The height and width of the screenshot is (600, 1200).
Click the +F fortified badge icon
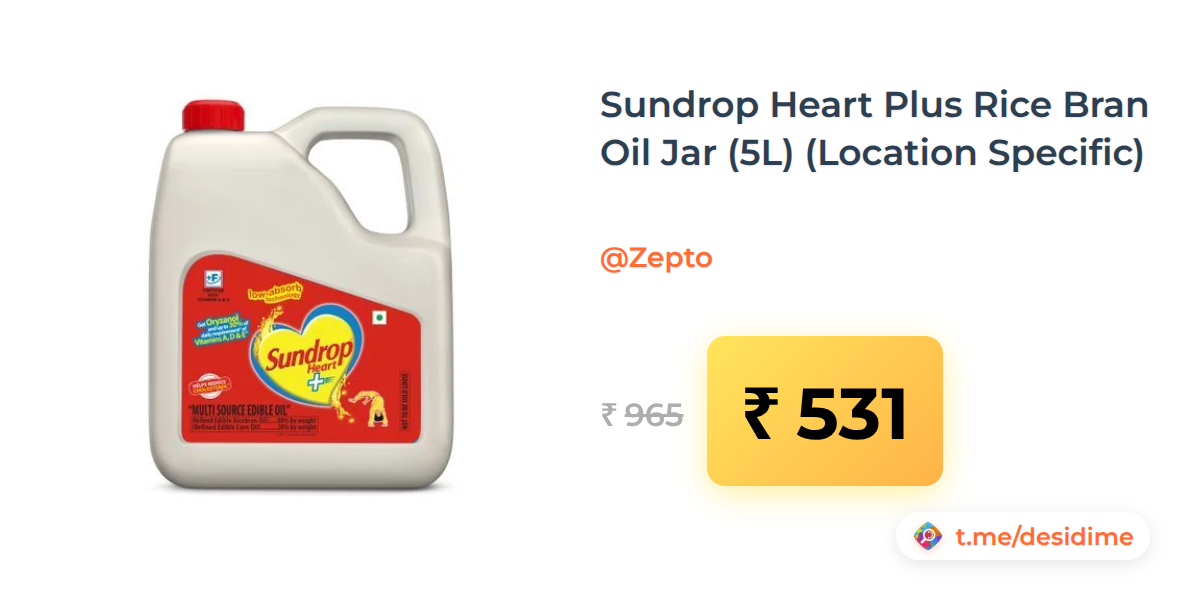click(213, 277)
